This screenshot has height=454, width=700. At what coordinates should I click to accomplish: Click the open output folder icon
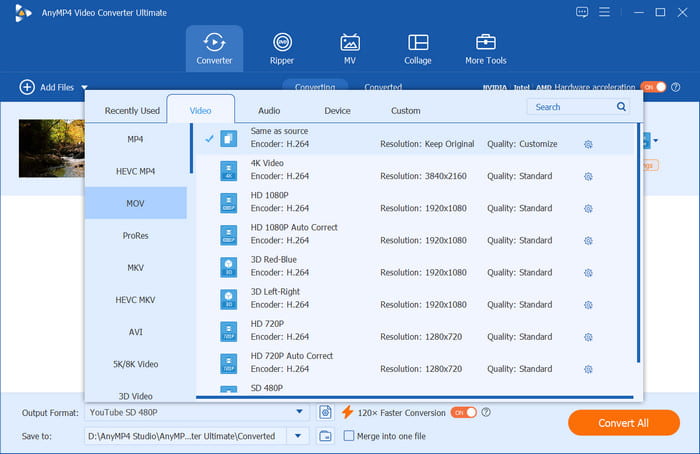click(325, 436)
